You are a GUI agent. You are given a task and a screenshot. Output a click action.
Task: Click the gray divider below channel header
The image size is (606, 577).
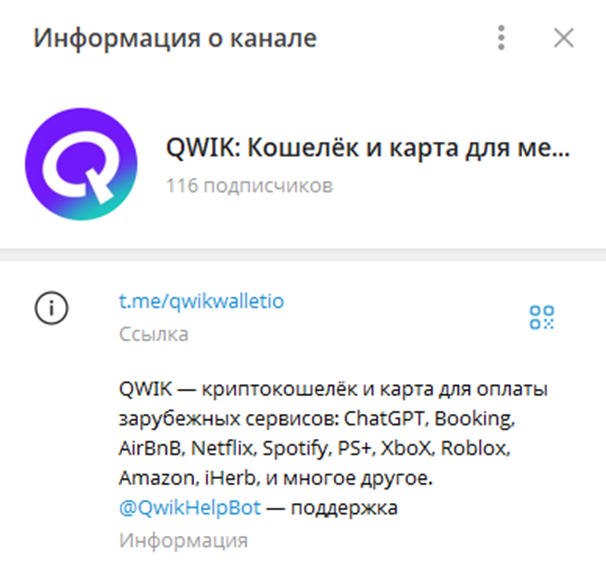pos(303,255)
